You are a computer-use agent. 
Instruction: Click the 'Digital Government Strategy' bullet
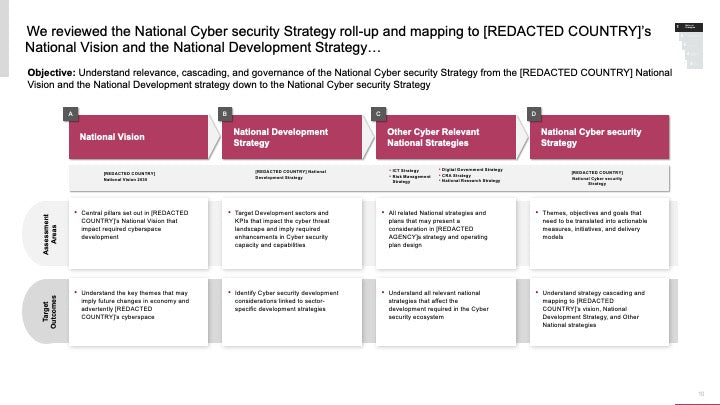tap(471, 169)
